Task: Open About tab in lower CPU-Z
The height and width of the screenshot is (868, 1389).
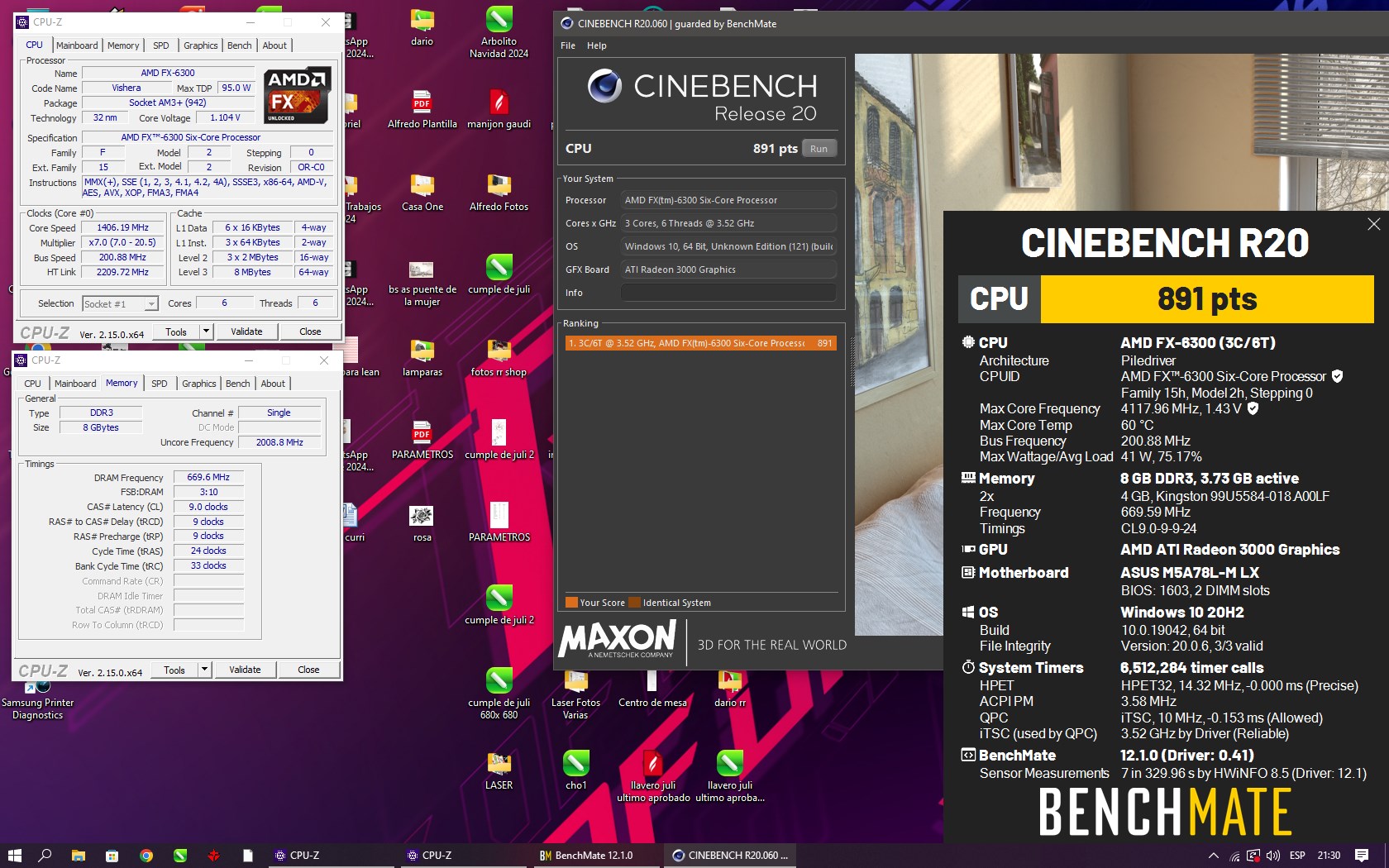Action: coord(273,384)
